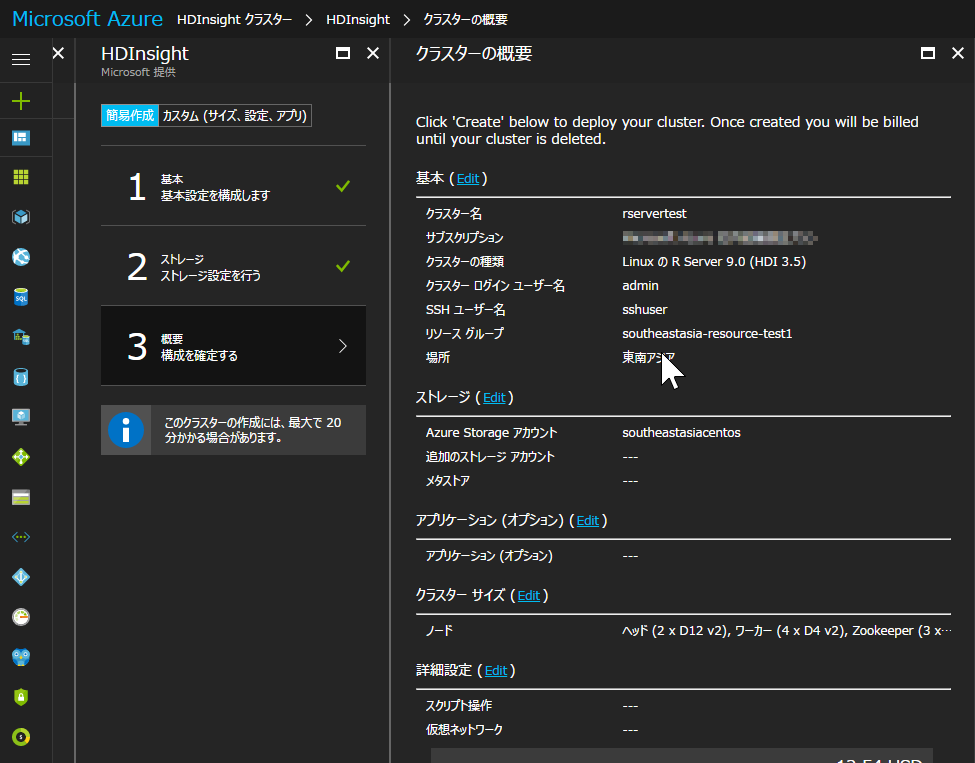Click chevron arrow on step 3 概要
This screenshot has width=975, height=763.
(343, 346)
